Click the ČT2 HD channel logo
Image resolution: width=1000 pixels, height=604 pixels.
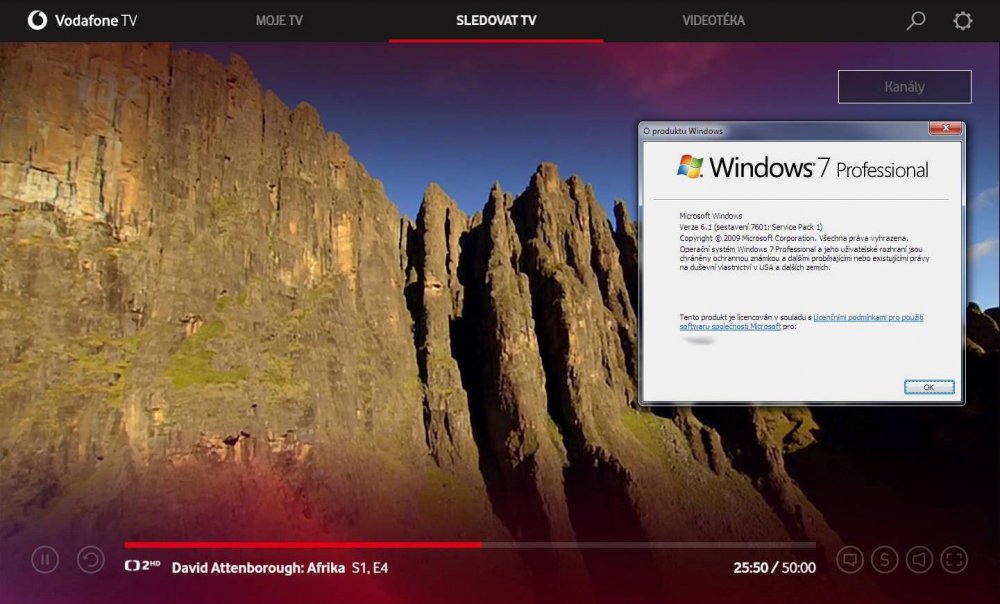click(x=142, y=566)
